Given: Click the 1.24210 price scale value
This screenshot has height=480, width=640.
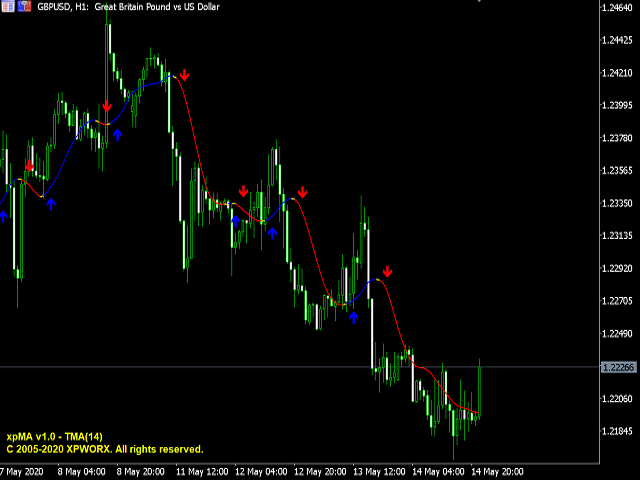Looking at the screenshot, I should [x=617, y=73].
